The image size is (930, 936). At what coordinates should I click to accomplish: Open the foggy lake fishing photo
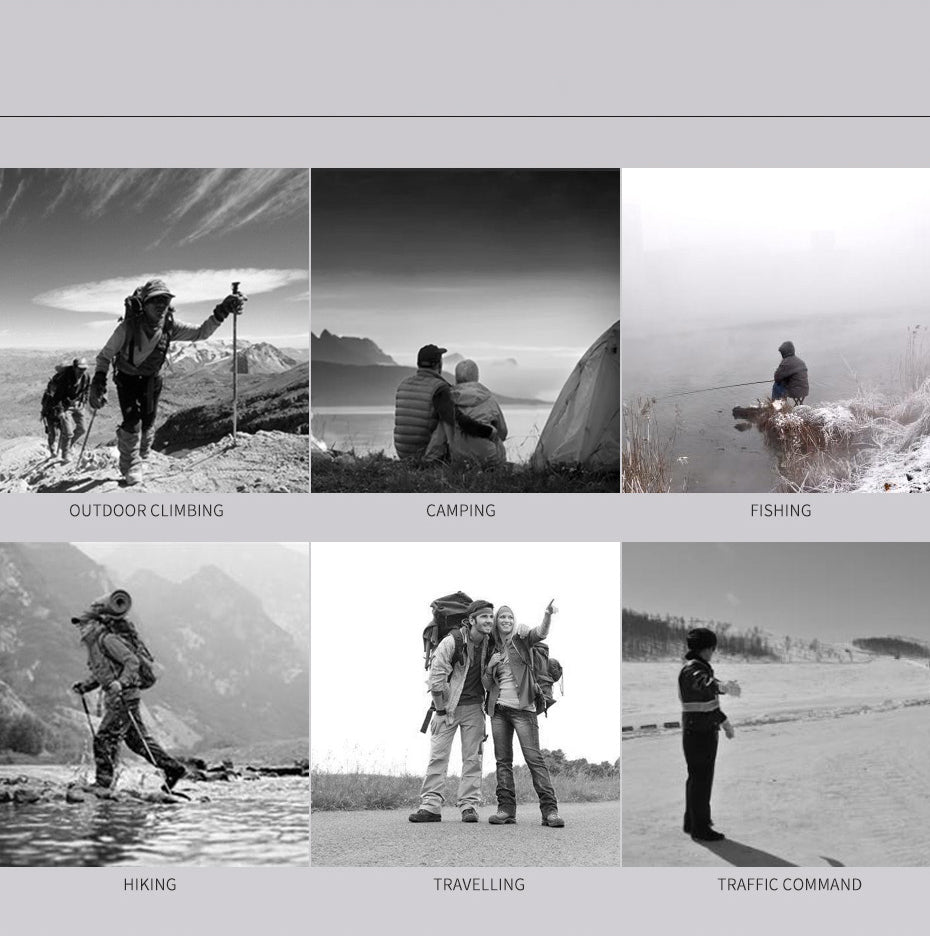tap(776, 330)
